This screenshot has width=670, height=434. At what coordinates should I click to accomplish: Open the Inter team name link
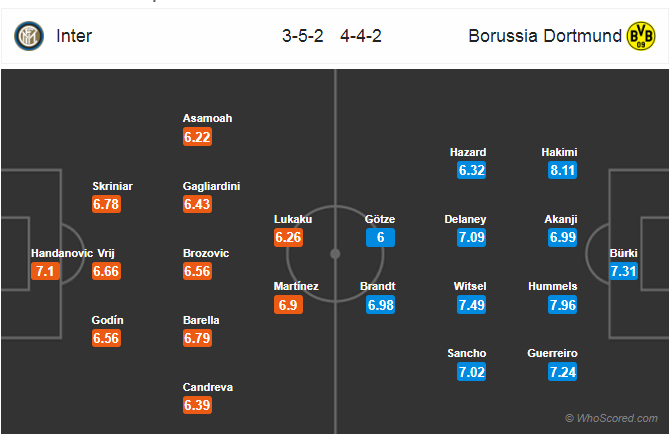[x=74, y=36]
